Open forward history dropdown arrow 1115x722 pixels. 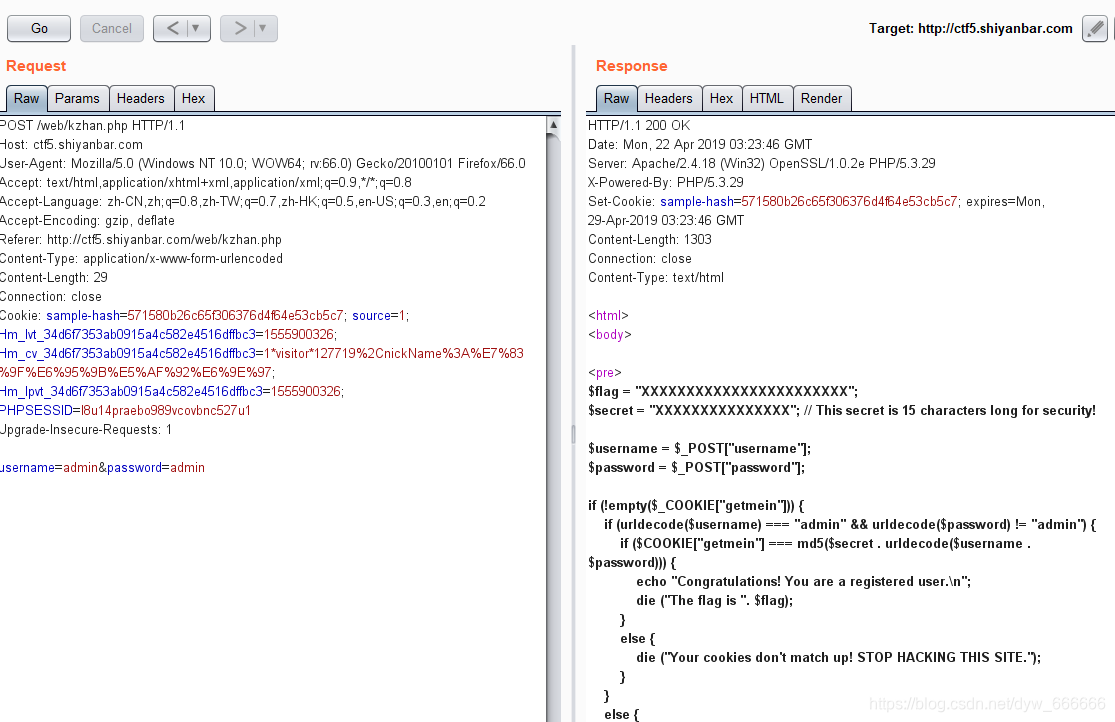point(262,28)
